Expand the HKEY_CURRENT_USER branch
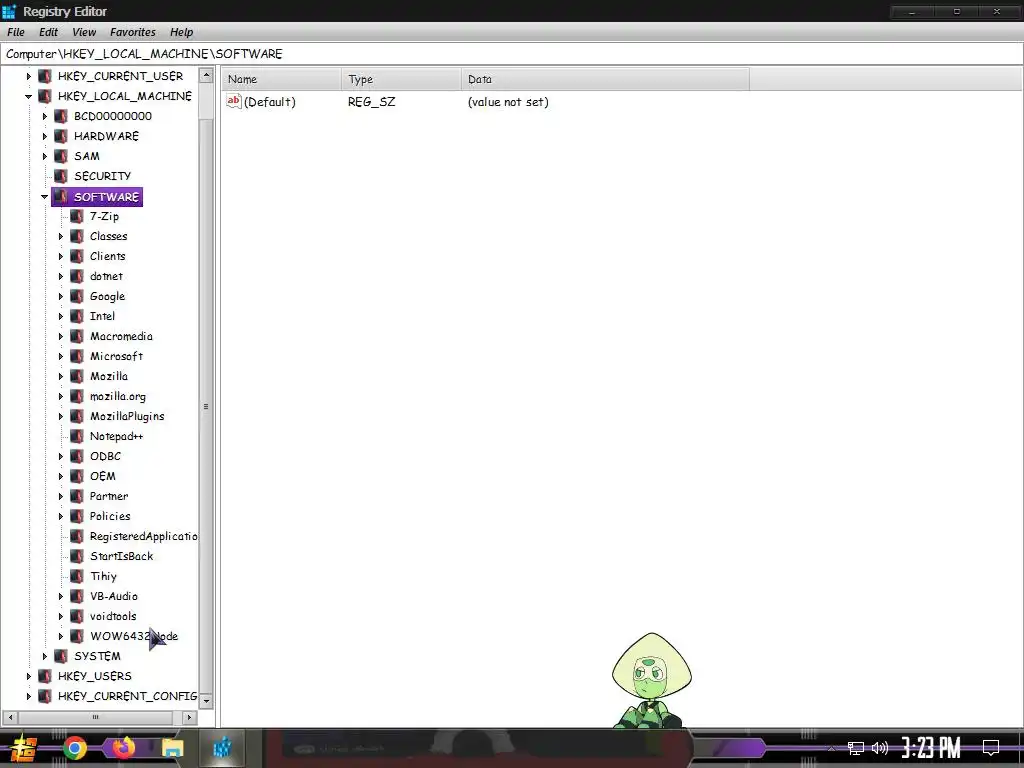1024x768 pixels. pos(29,76)
